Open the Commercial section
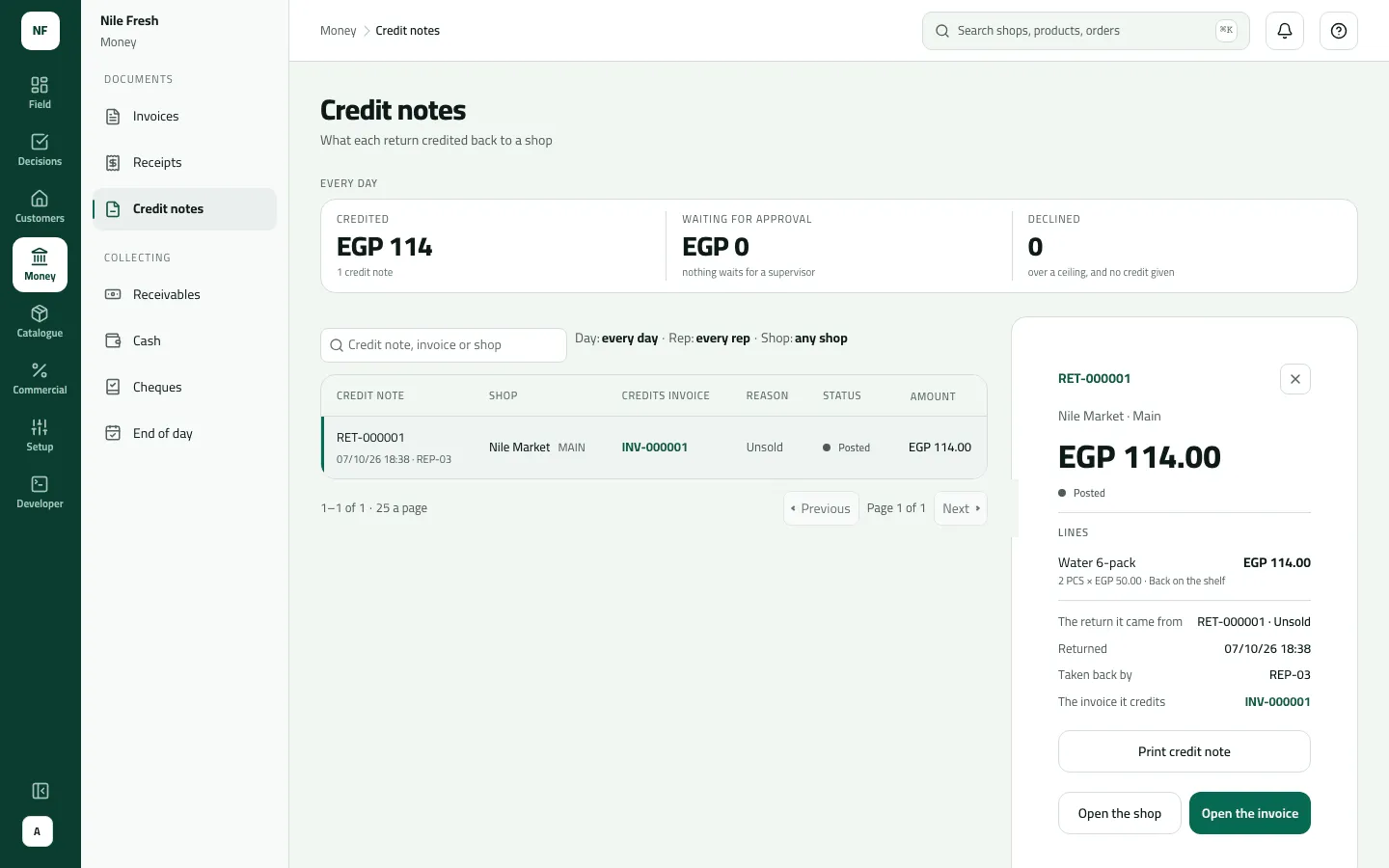The height and width of the screenshot is (868, 1389). [40, 378]
